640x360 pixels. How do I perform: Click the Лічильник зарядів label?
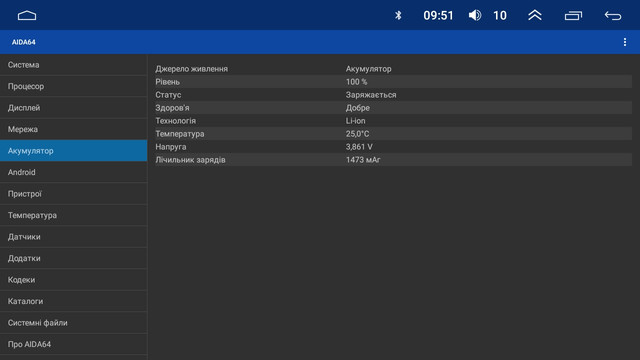[190, 160]
